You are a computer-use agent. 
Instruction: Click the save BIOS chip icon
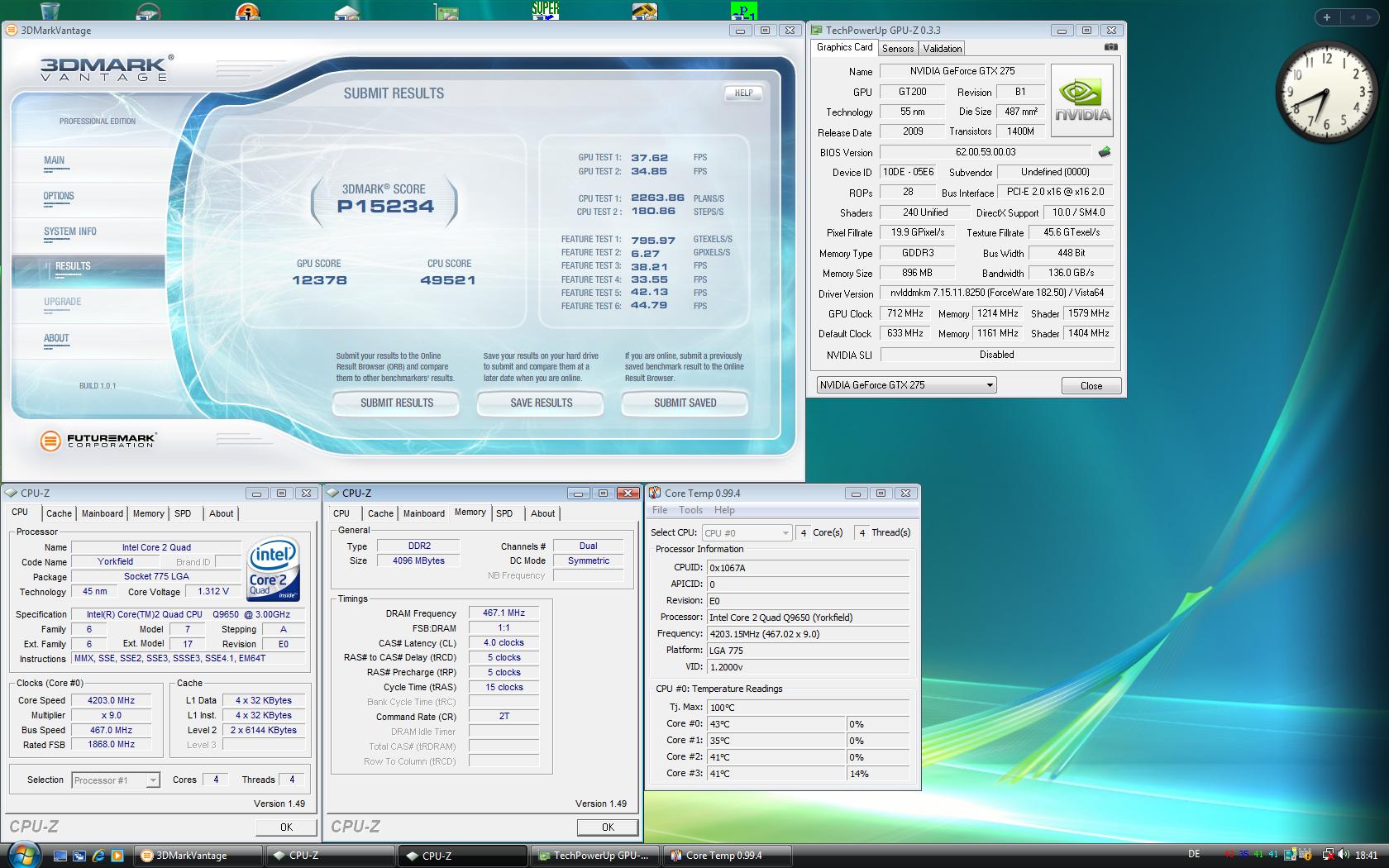coord(1104,152)
